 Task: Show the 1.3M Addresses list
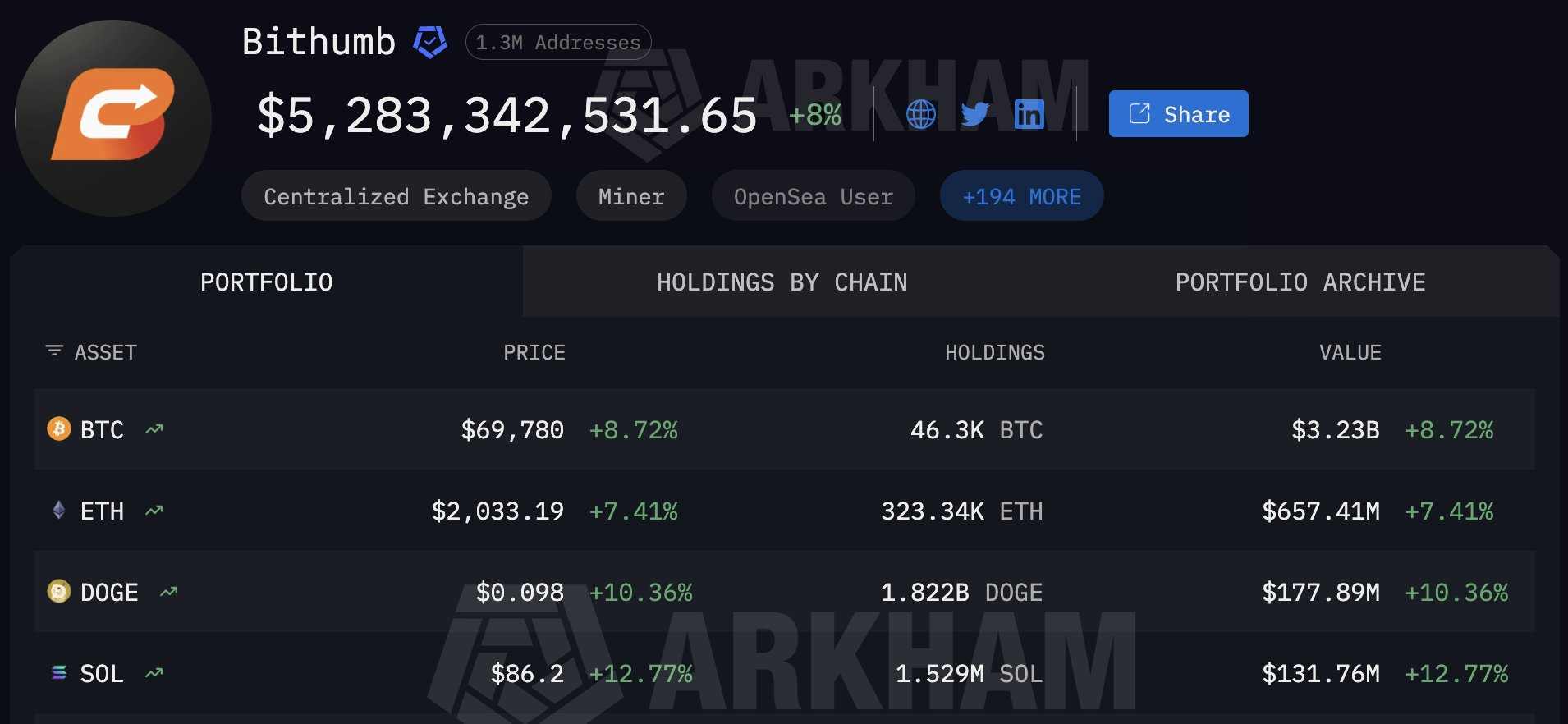point(558,43)
